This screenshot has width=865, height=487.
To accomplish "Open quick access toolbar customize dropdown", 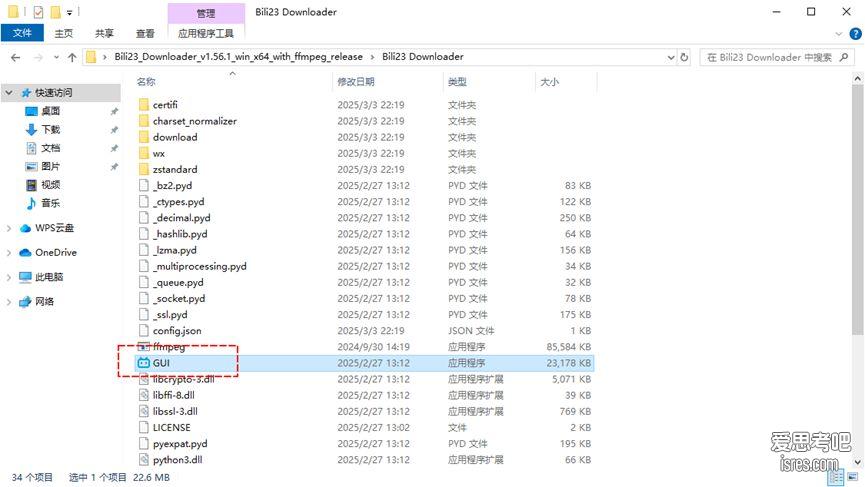I will 70,12.
